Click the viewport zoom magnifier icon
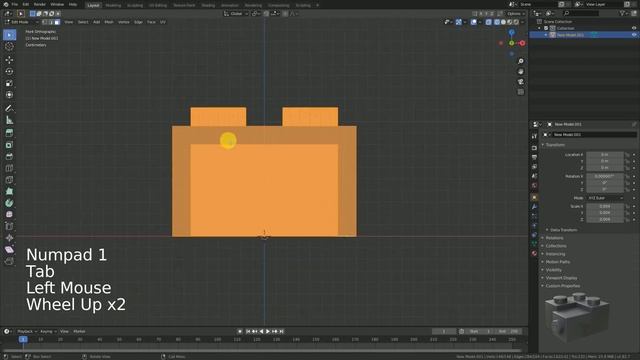The height and width of the screenshot is (360, 640). [520, 61]
